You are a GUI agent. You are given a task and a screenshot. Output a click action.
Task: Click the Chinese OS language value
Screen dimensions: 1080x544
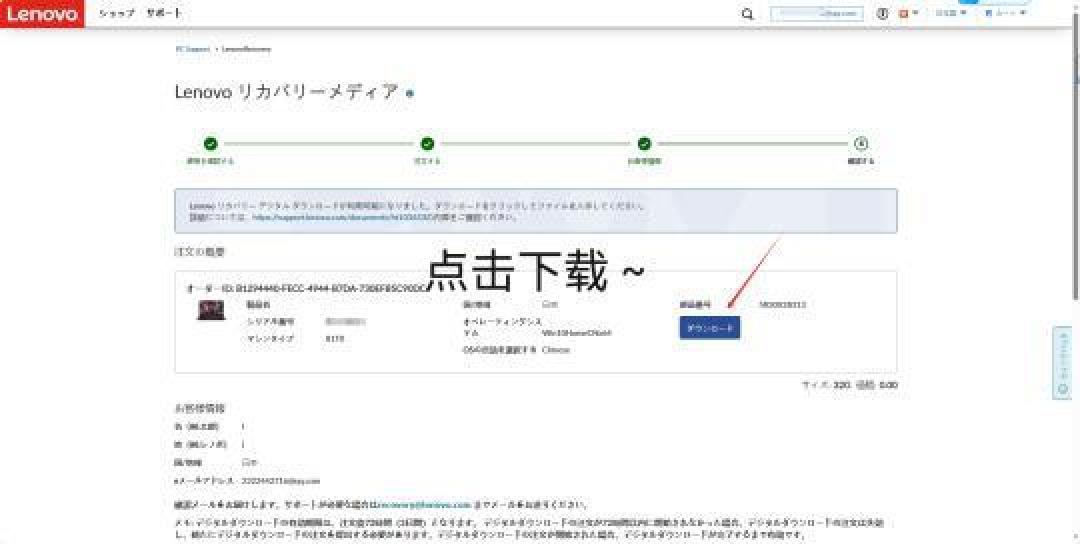(x=556, y=350)
